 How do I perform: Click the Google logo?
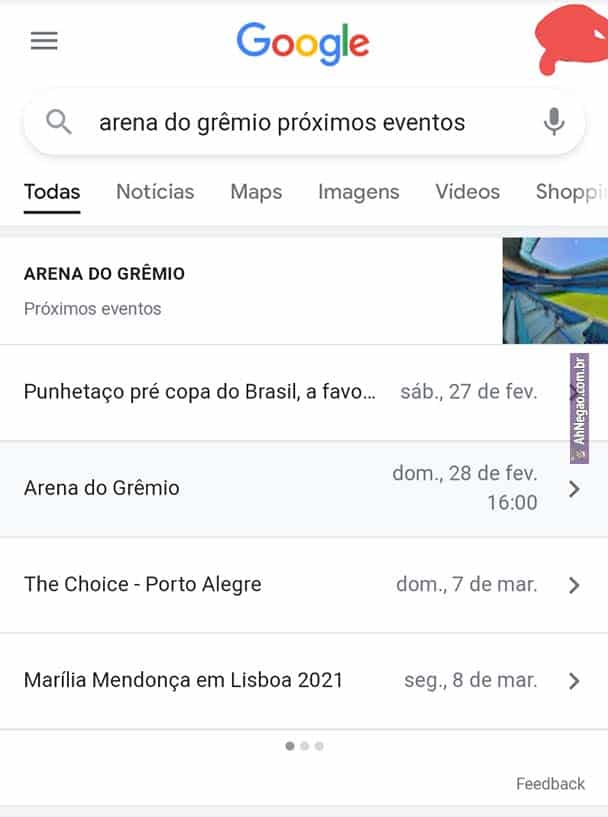[x=302, y=43]
